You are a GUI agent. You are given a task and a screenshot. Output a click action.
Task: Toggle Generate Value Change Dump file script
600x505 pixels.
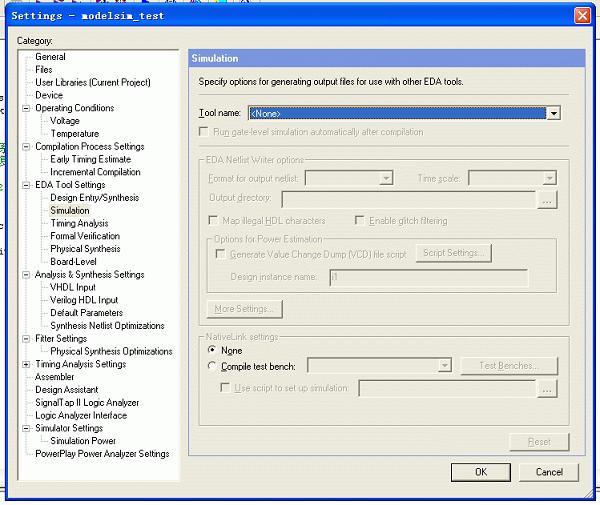point(220,254)
